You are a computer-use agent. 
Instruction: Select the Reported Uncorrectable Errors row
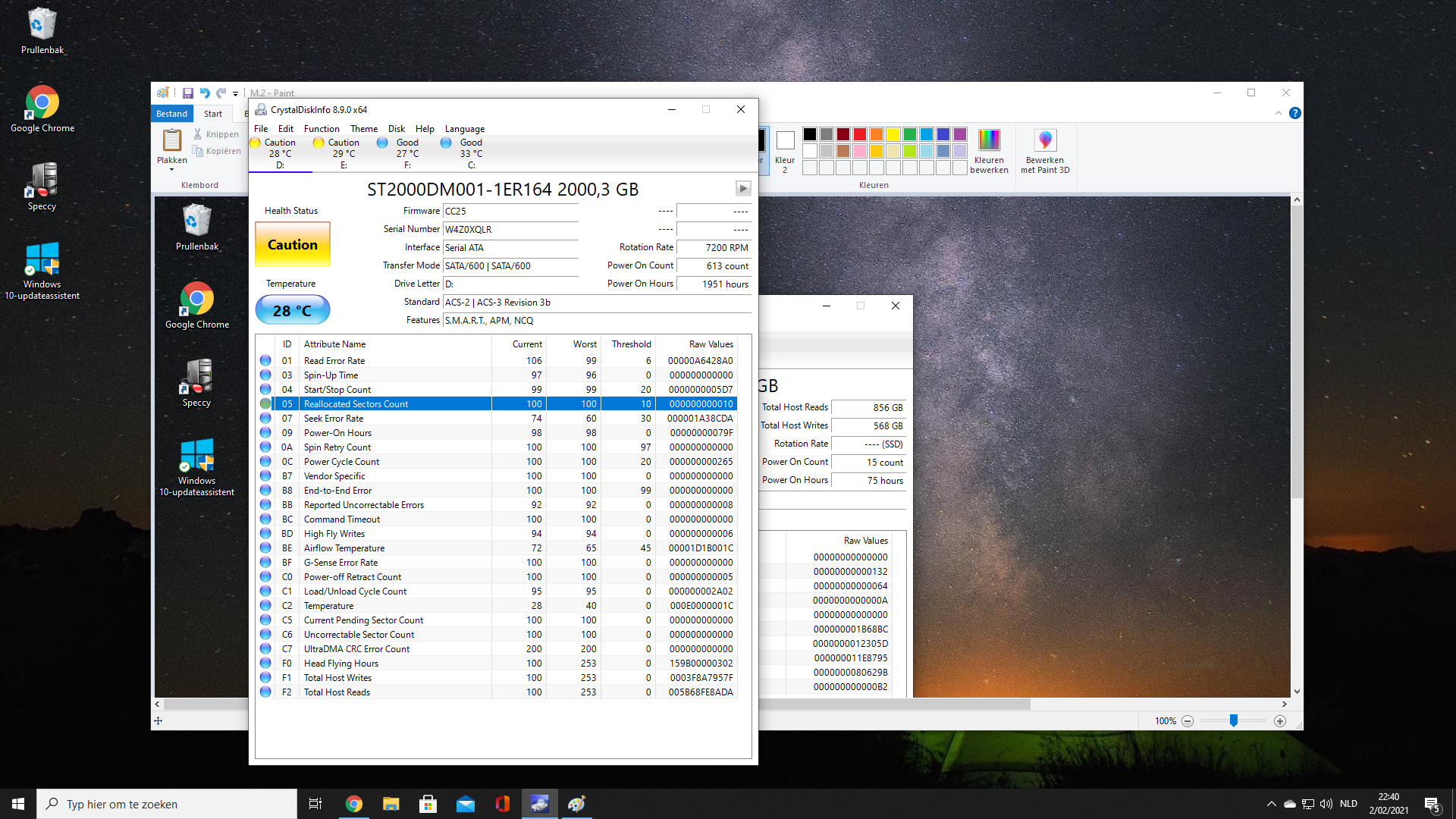[x=497, y=504]
